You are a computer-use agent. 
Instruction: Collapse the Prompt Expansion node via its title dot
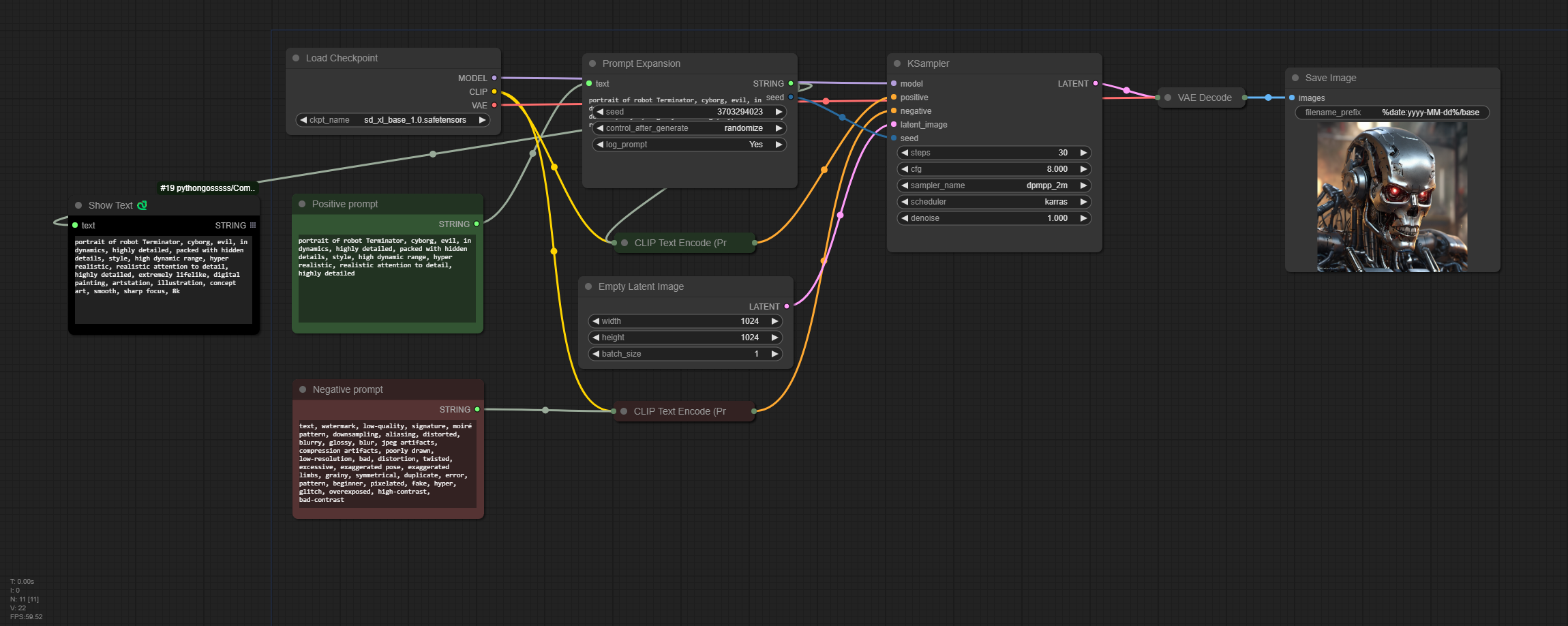tap(592, 63)
